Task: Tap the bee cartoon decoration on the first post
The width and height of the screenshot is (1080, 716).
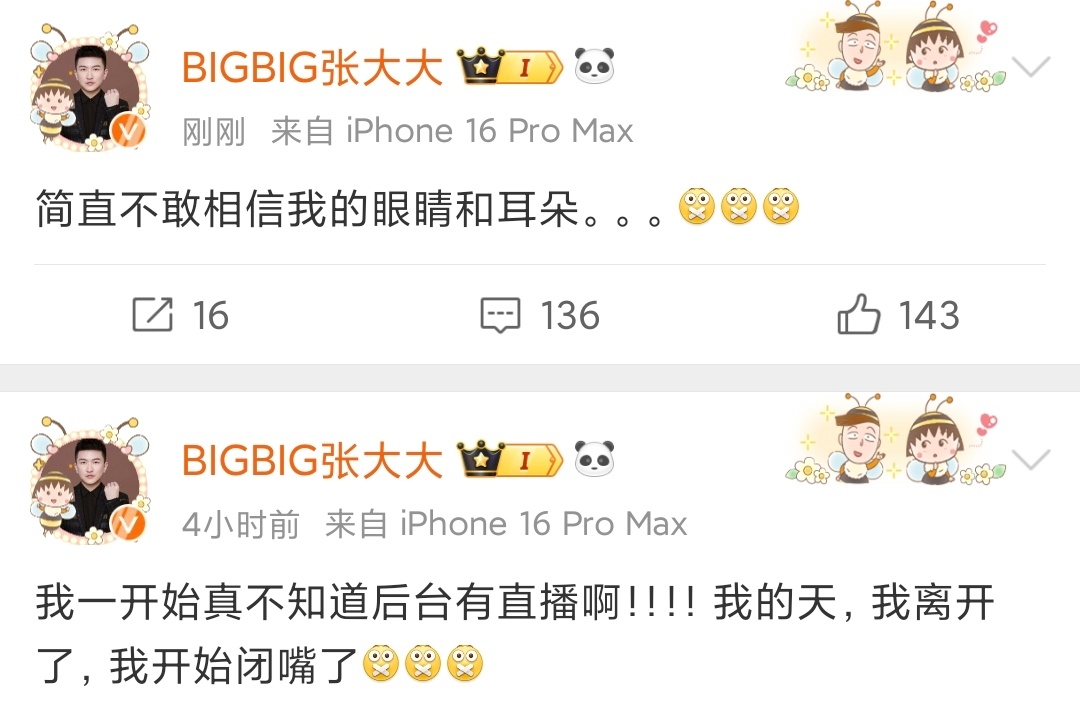Action: pyautogui.click(x=895, y=47)
